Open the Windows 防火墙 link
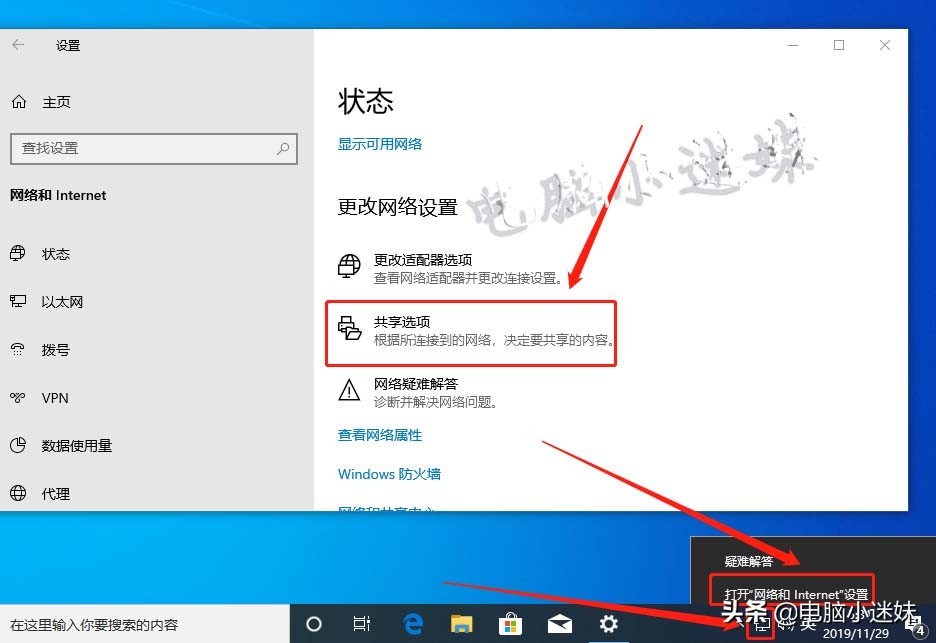Viewport: 936px width, 643px height. point(389,474)
